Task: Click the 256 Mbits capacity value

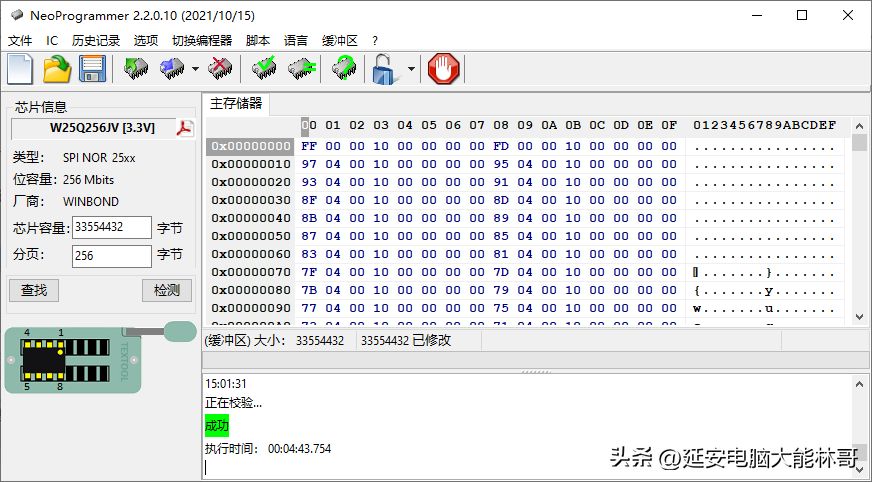Action: (x=88, y=180)
